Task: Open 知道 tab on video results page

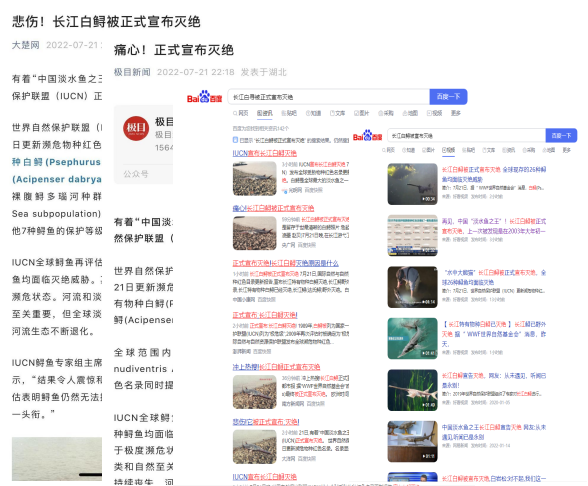Action: pyautogui.click(x=408, y=150)
